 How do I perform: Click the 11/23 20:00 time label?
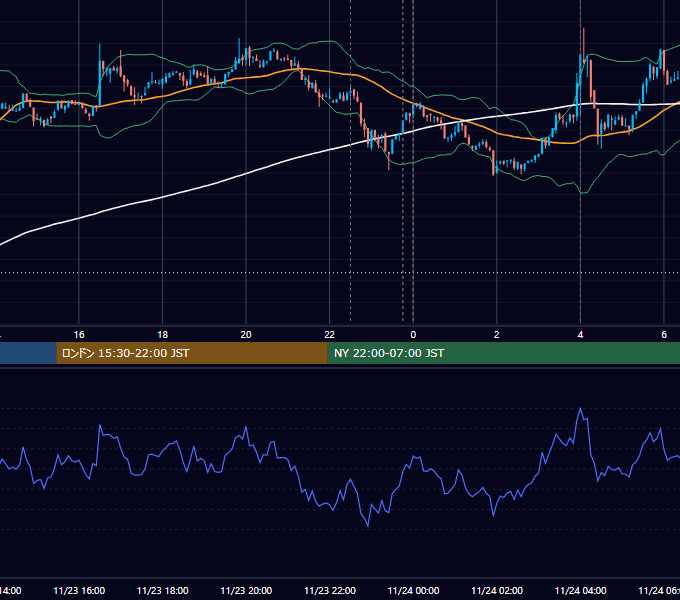coord(246,590)
